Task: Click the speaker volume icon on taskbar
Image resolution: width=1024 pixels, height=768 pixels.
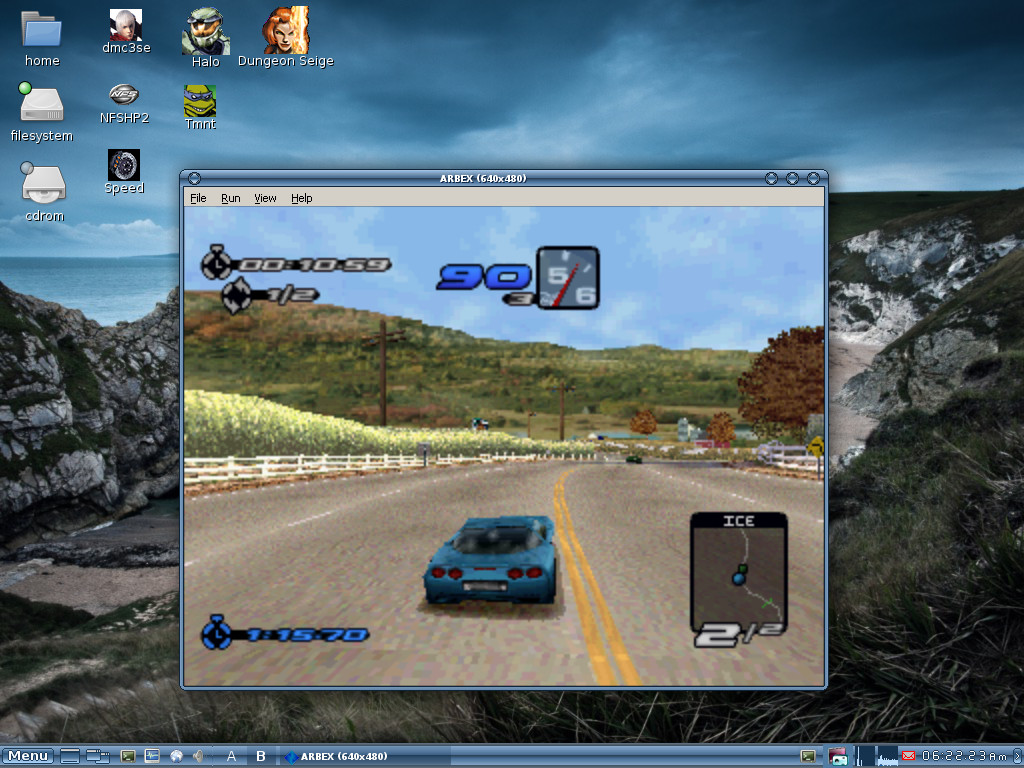Action: (199, 756)
